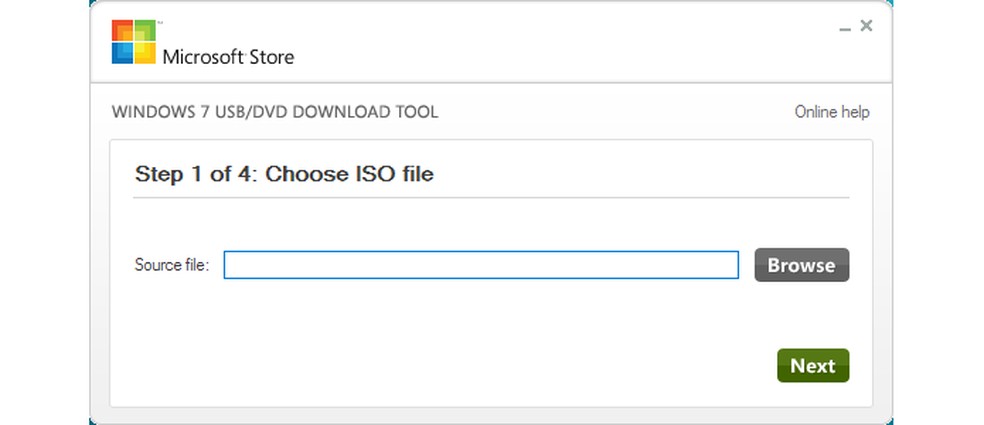Click the trademark symbol above the logo

coord(159,21)
